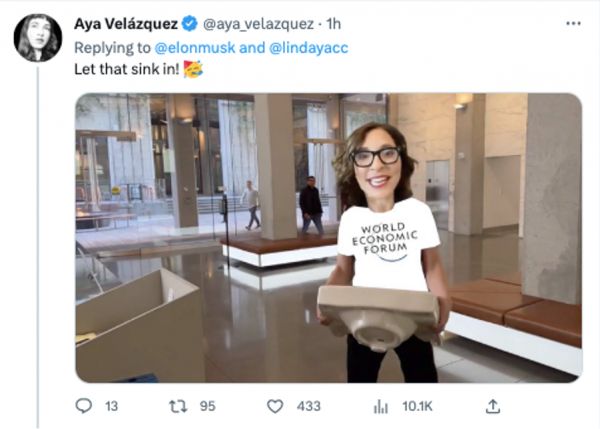This screenshot has width=600, height=429.
Task: Open the view analytics bar chart icon
Action: coord(380,406)
